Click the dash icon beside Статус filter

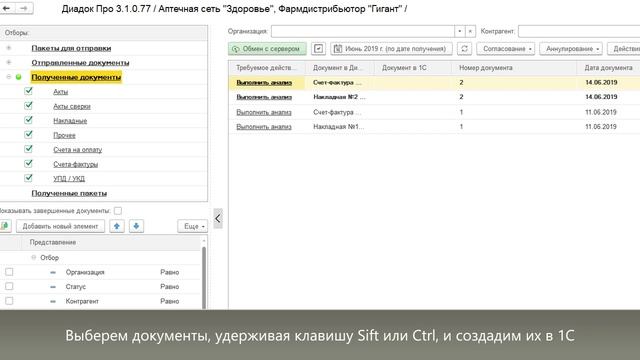[x=53, y=287]
